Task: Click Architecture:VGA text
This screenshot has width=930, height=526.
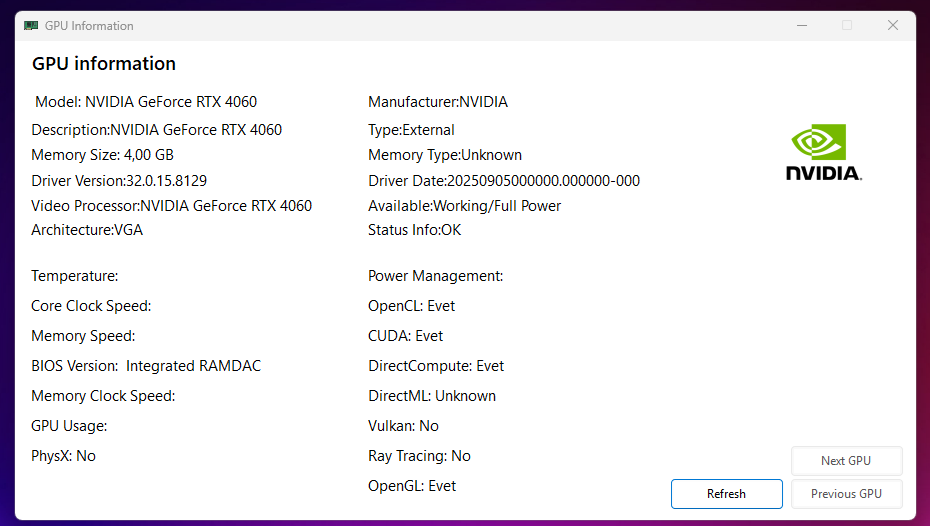Action: (87, 230)
